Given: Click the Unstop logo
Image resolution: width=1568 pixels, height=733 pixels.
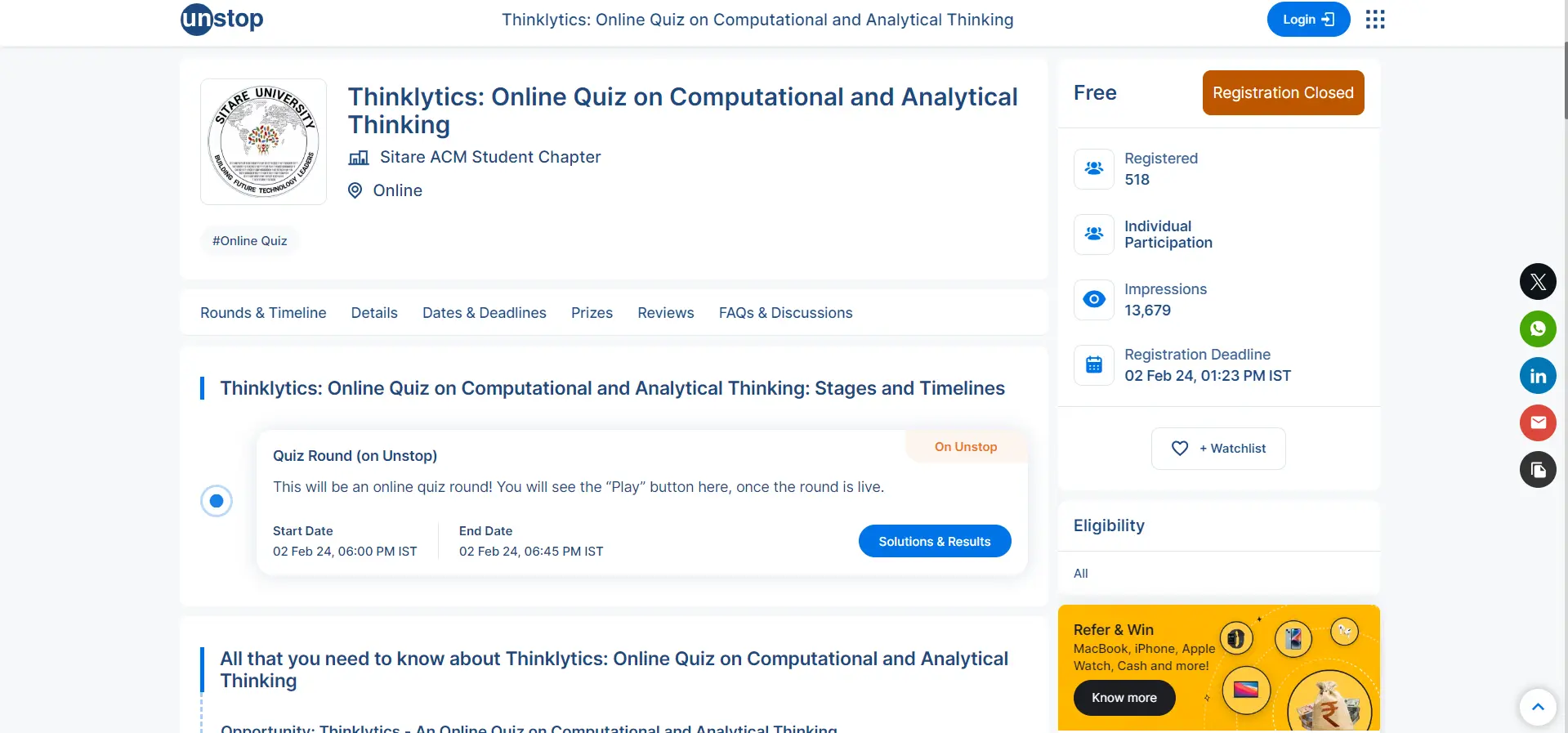Looking at the screenshot, I should click(221, 19).
